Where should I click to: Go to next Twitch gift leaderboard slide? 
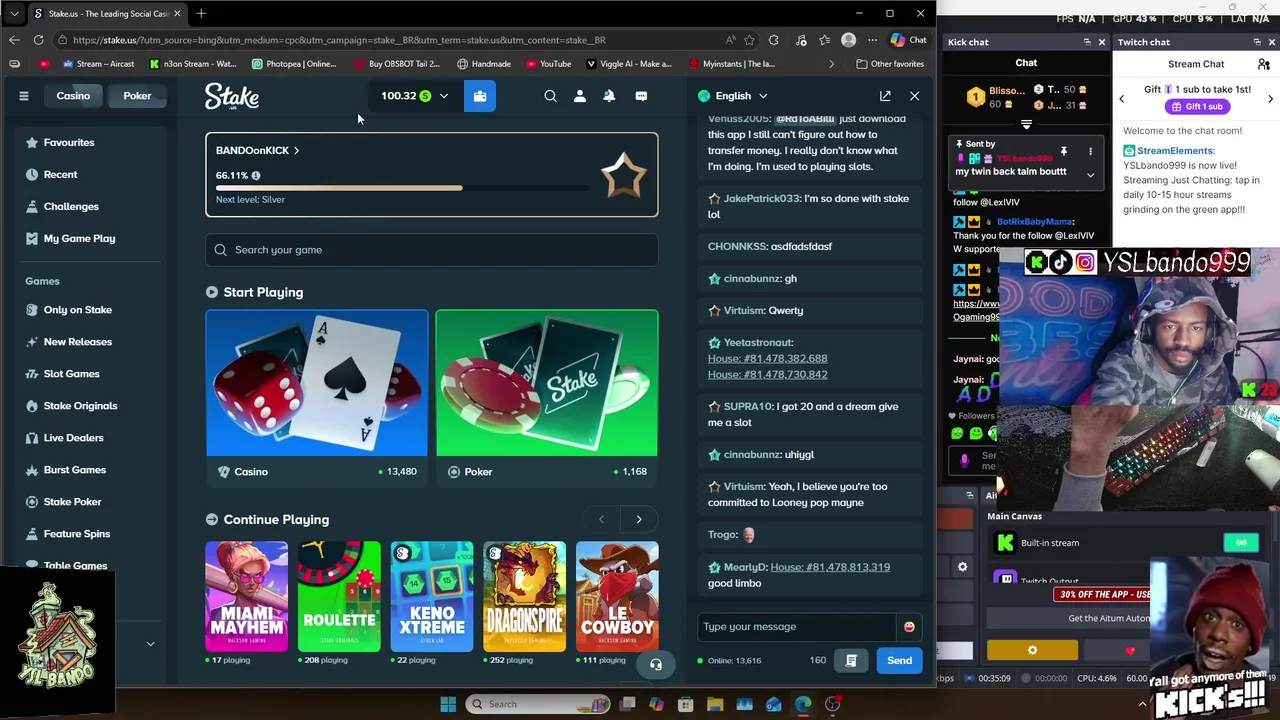point(1270,98)
